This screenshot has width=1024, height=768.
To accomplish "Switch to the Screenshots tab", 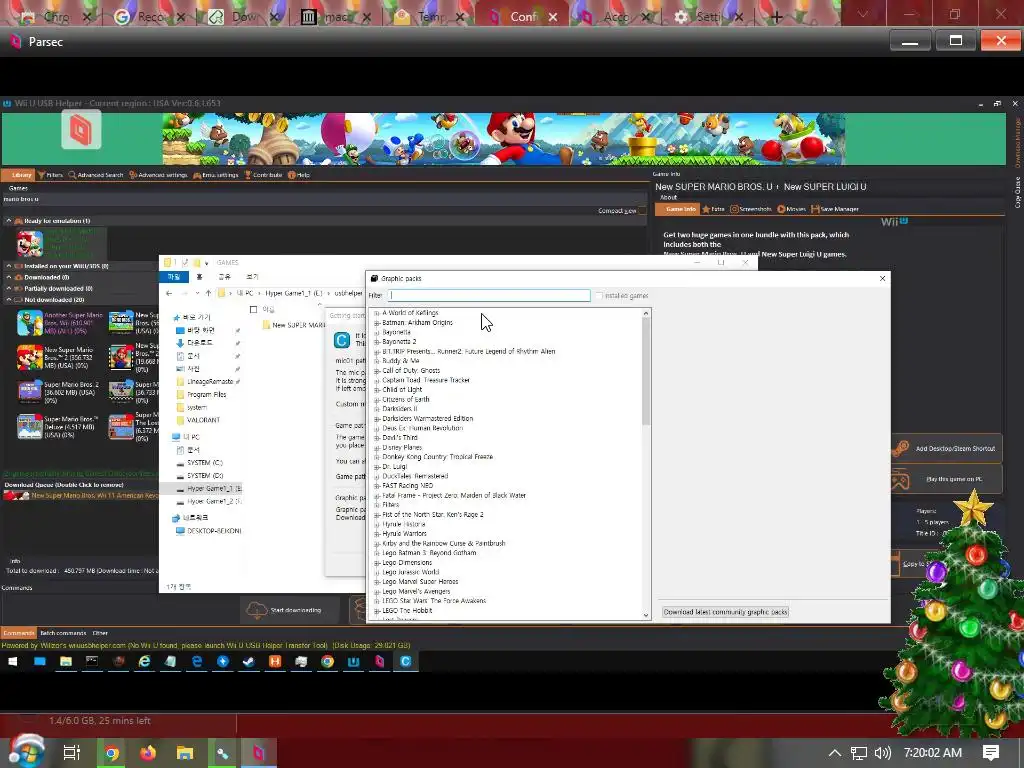I will click(751, 209).
